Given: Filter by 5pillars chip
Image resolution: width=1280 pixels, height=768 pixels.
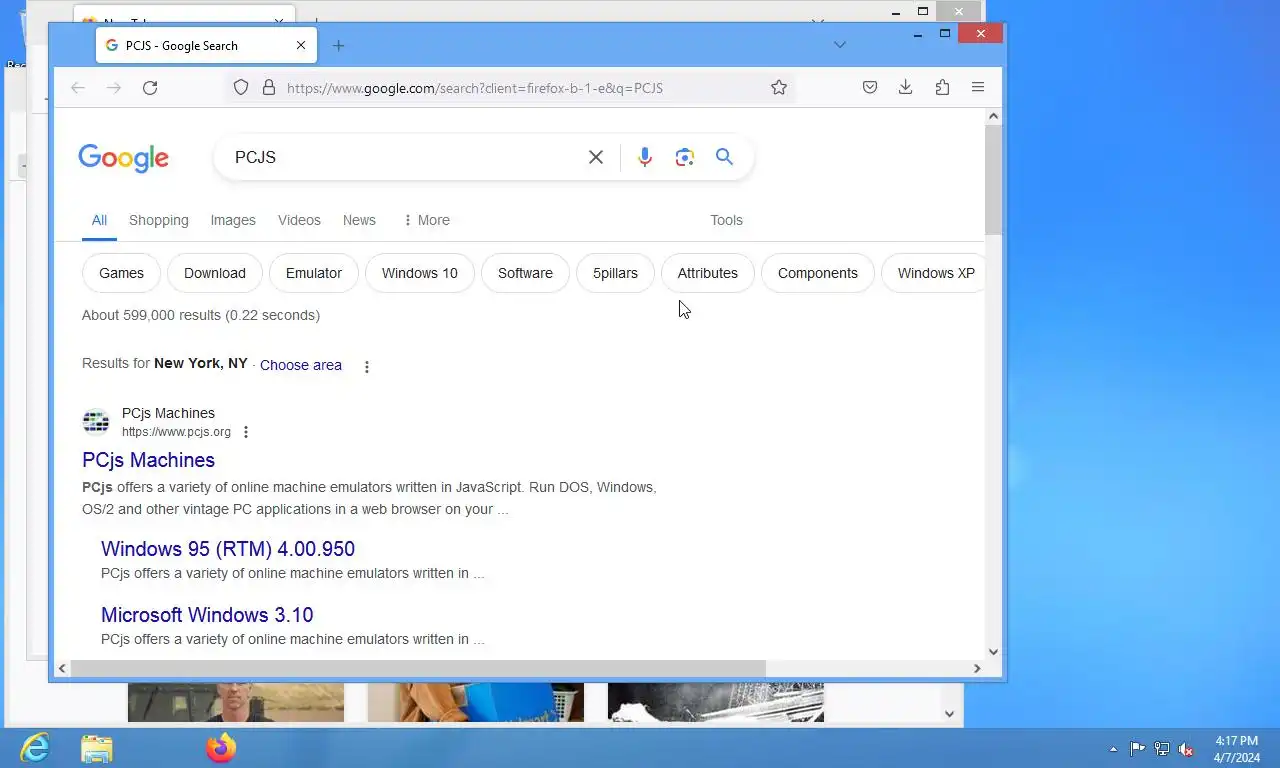Looking at the screenshot, I should click(x=615, y=273).
